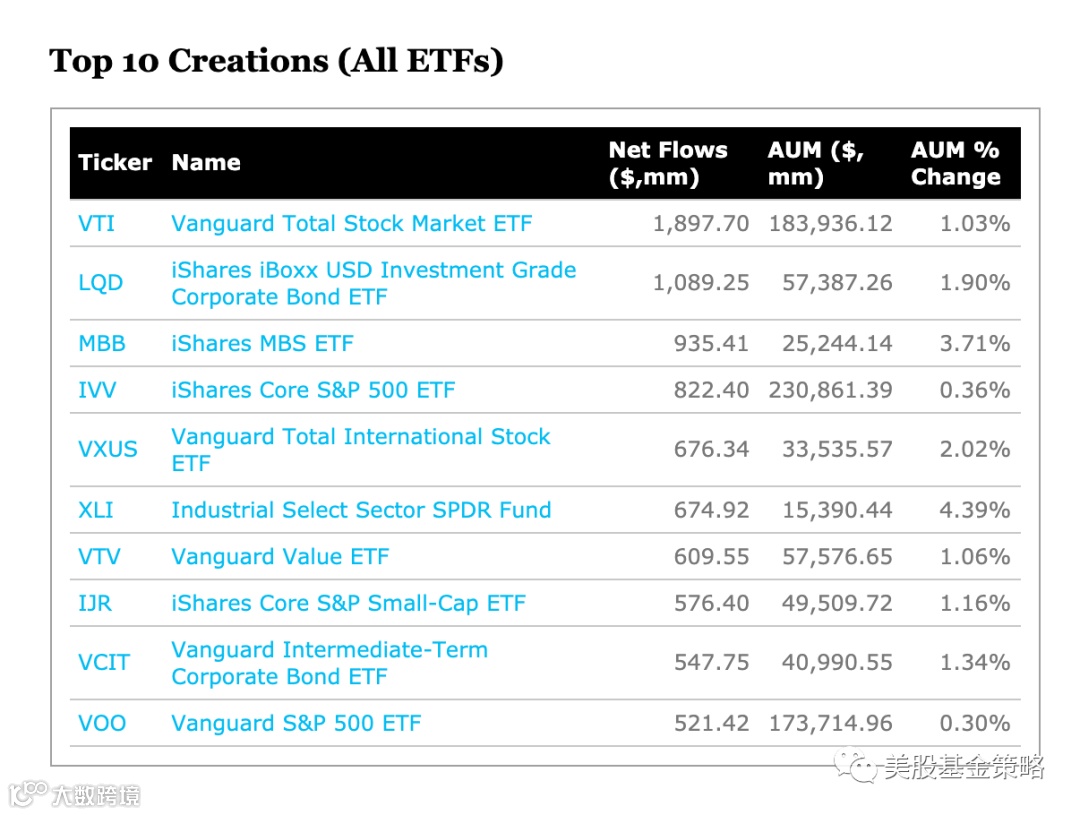Click the AUM % Change column header
The width and height of the screenshot is (1080, 815).
[x=955, y=163]
